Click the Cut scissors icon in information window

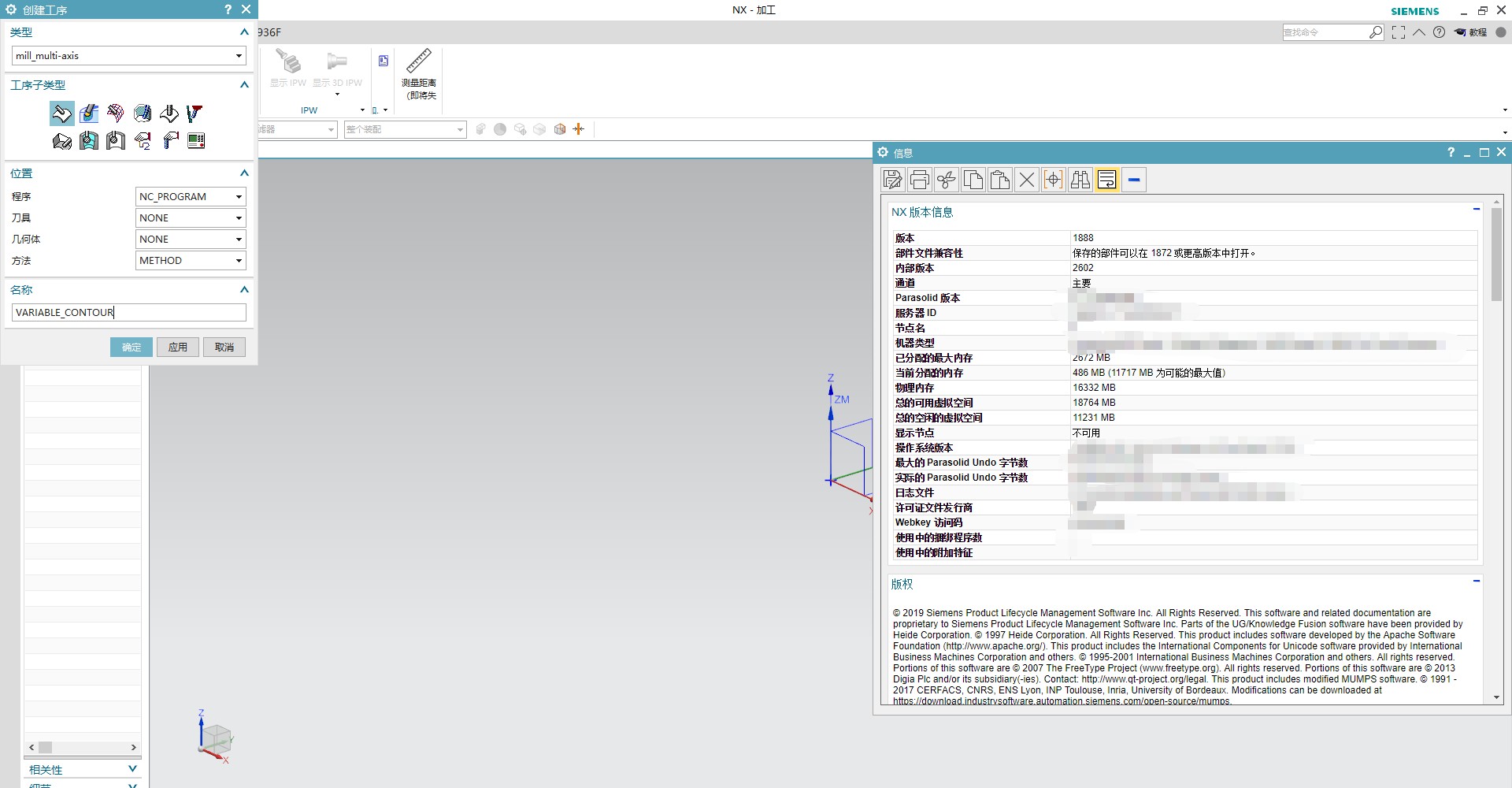(x=947, y=180)
